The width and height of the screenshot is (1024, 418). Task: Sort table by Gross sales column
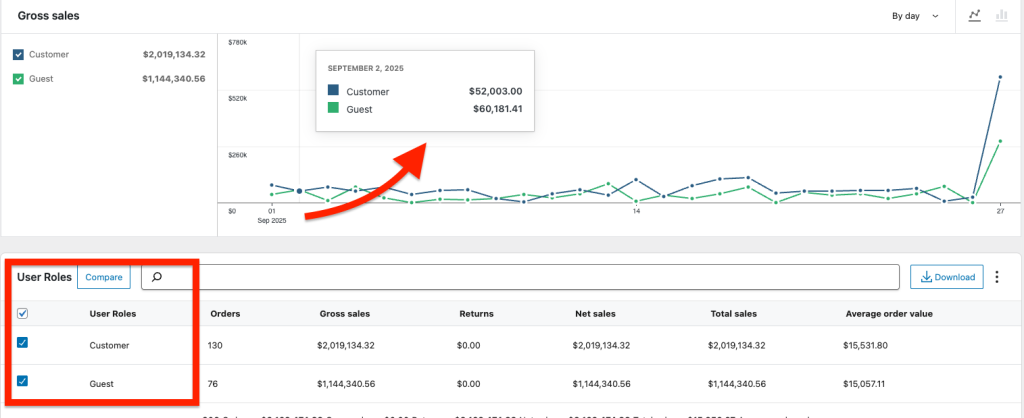coord(343,313)
